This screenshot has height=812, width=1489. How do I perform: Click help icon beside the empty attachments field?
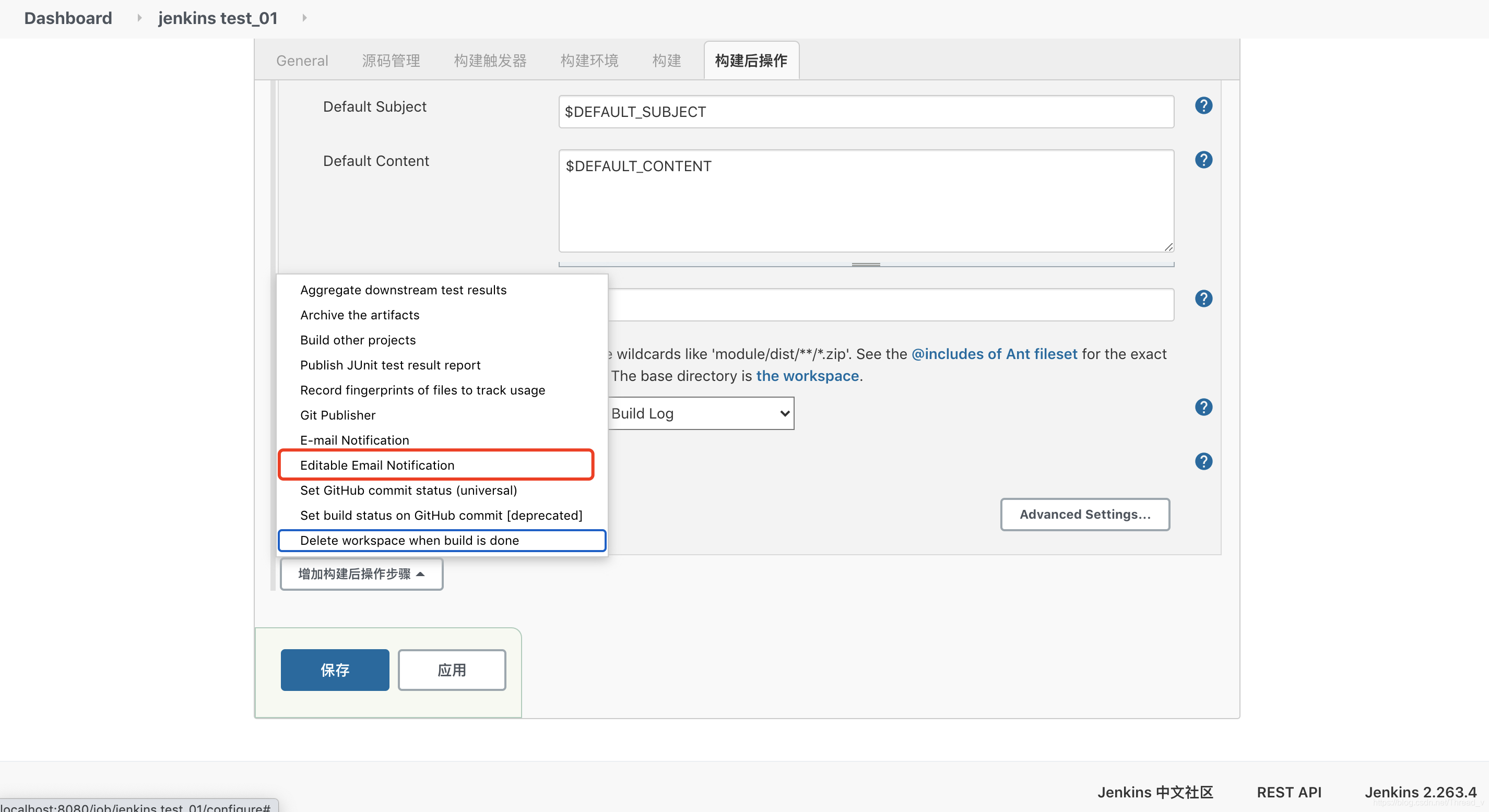1203,299
